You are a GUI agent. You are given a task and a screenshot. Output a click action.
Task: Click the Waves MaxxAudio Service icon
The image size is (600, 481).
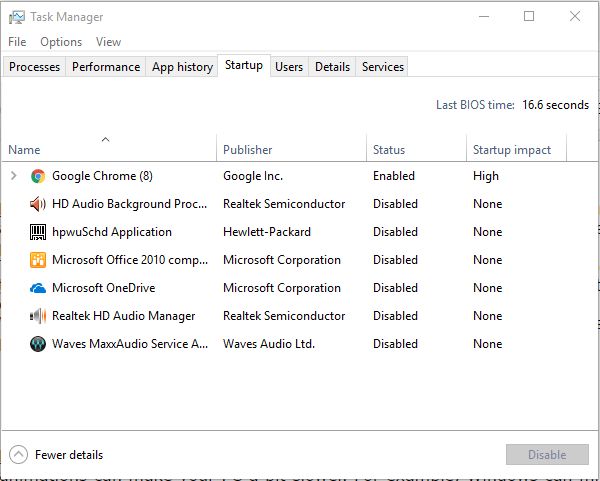tap(38, 344)
